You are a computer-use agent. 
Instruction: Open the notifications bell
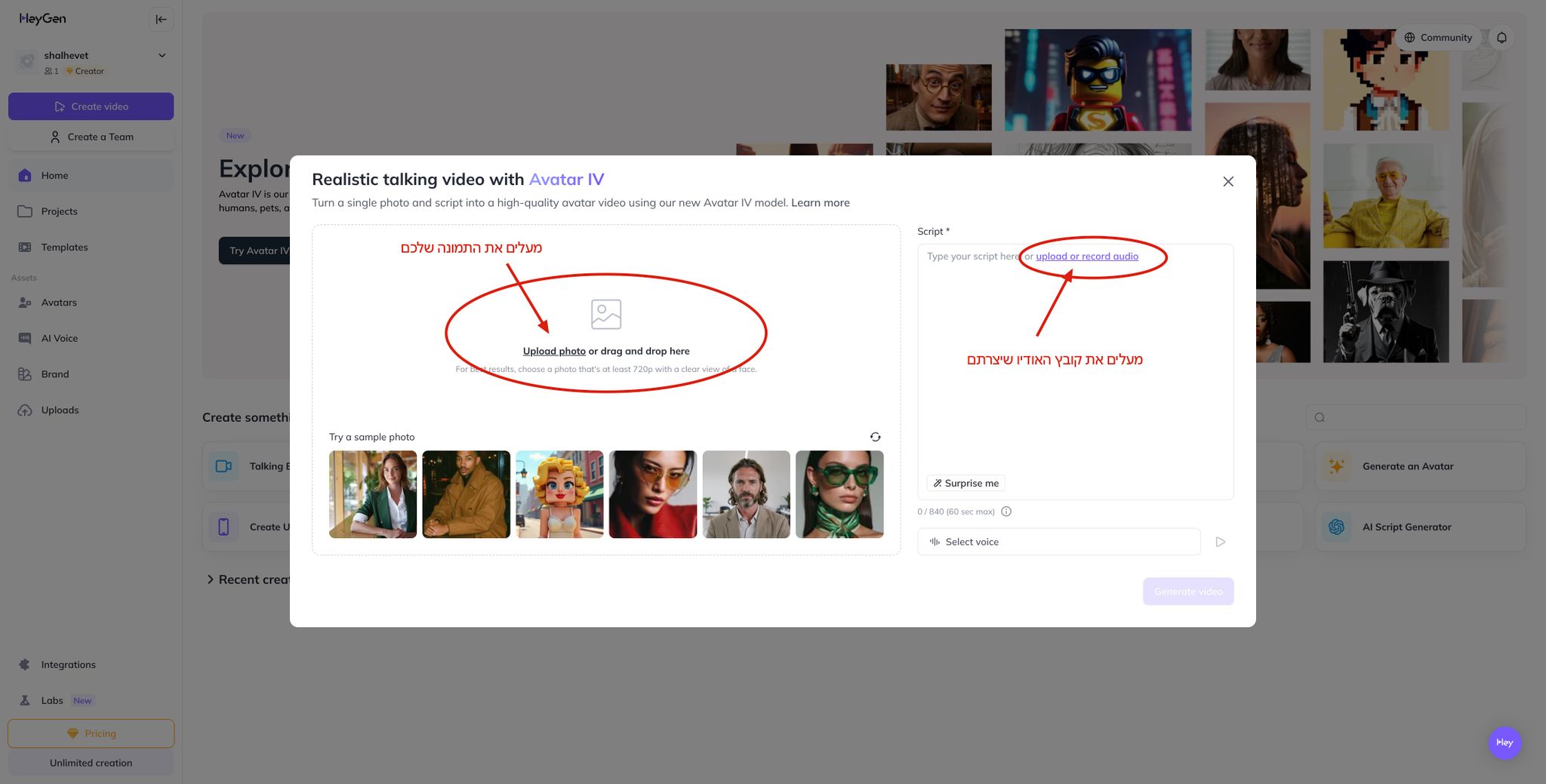point(1501,37)
